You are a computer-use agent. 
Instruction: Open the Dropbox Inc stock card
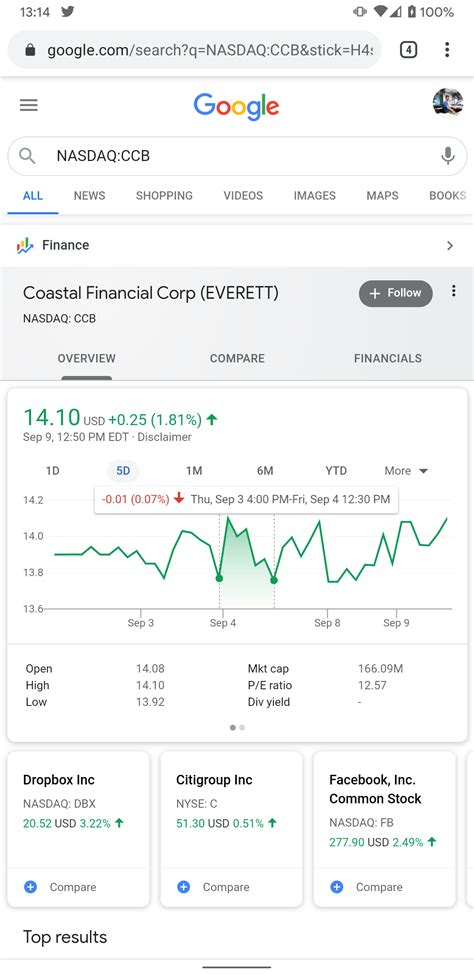coord(78,829)
